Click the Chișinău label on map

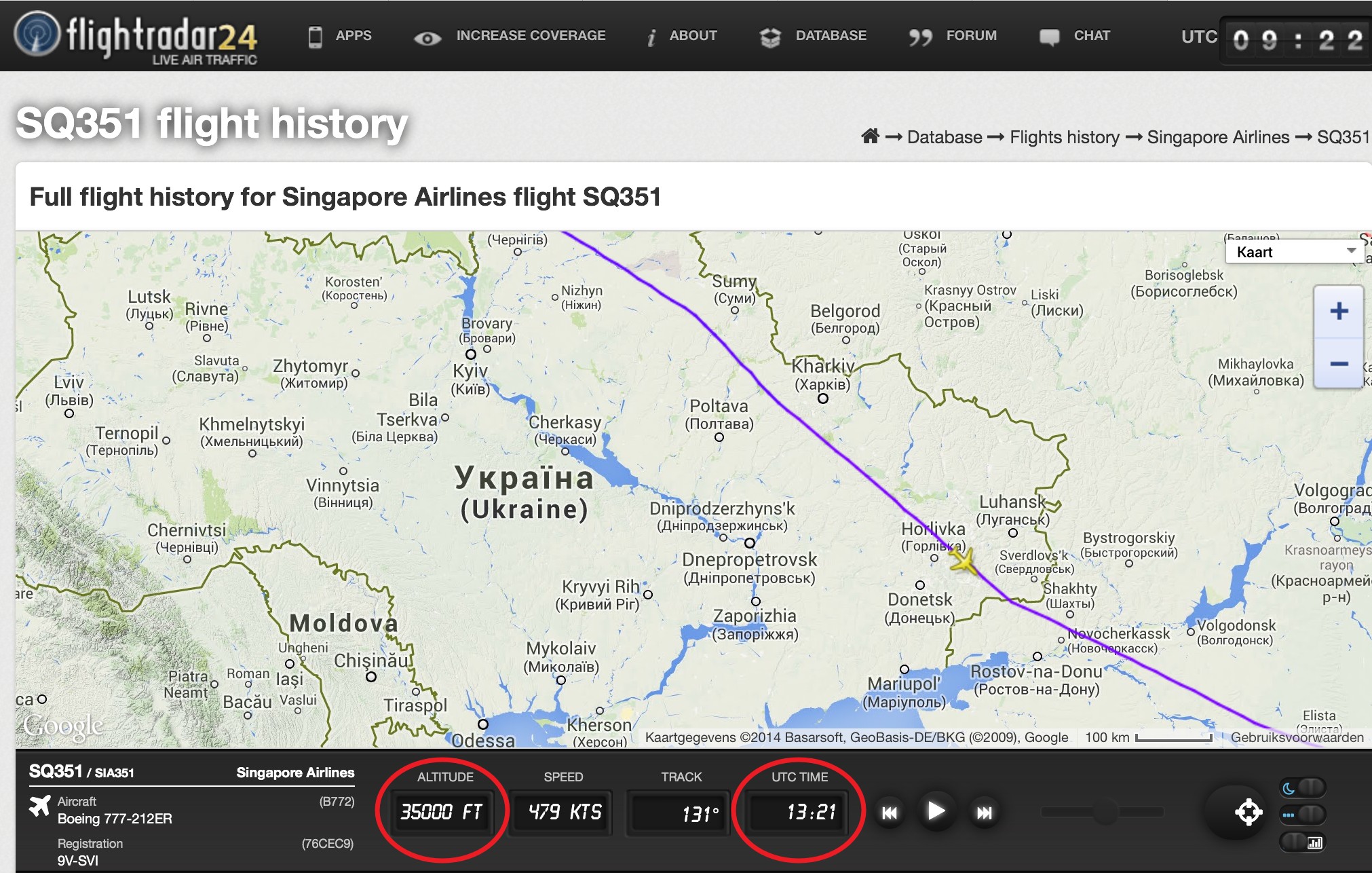[372, 661]
